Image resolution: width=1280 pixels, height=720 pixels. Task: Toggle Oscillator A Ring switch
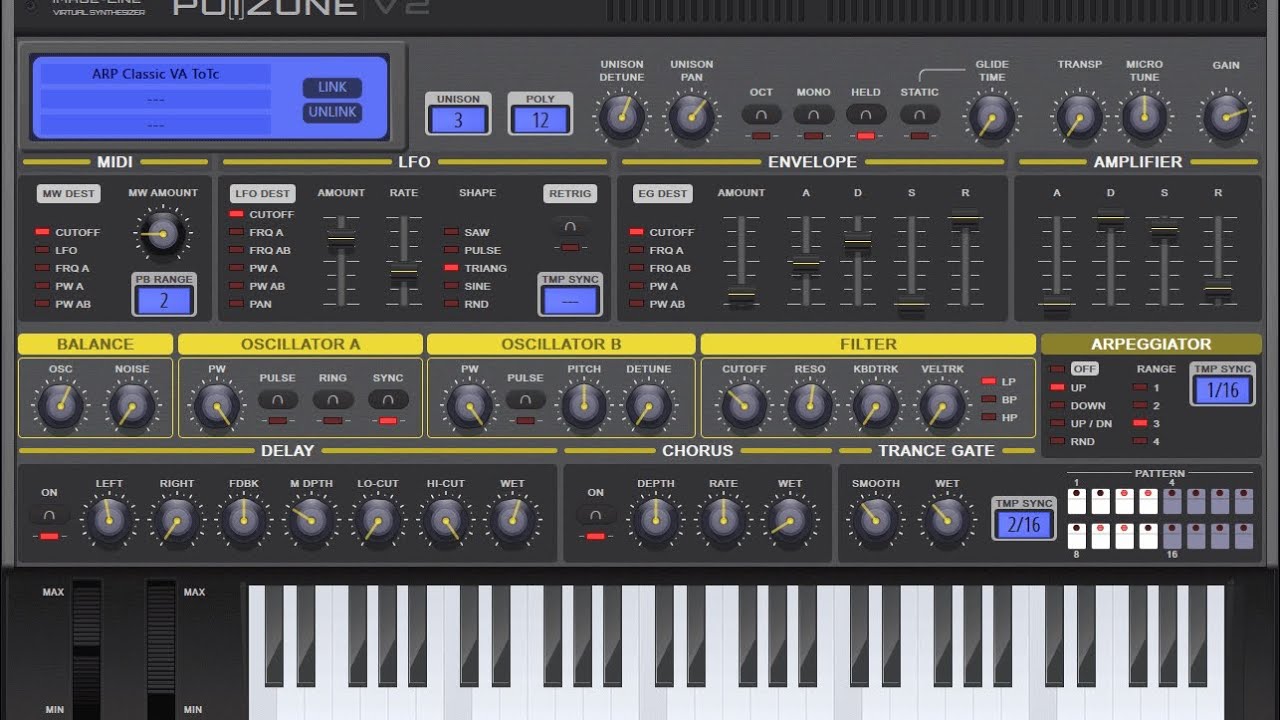point(333,400)
